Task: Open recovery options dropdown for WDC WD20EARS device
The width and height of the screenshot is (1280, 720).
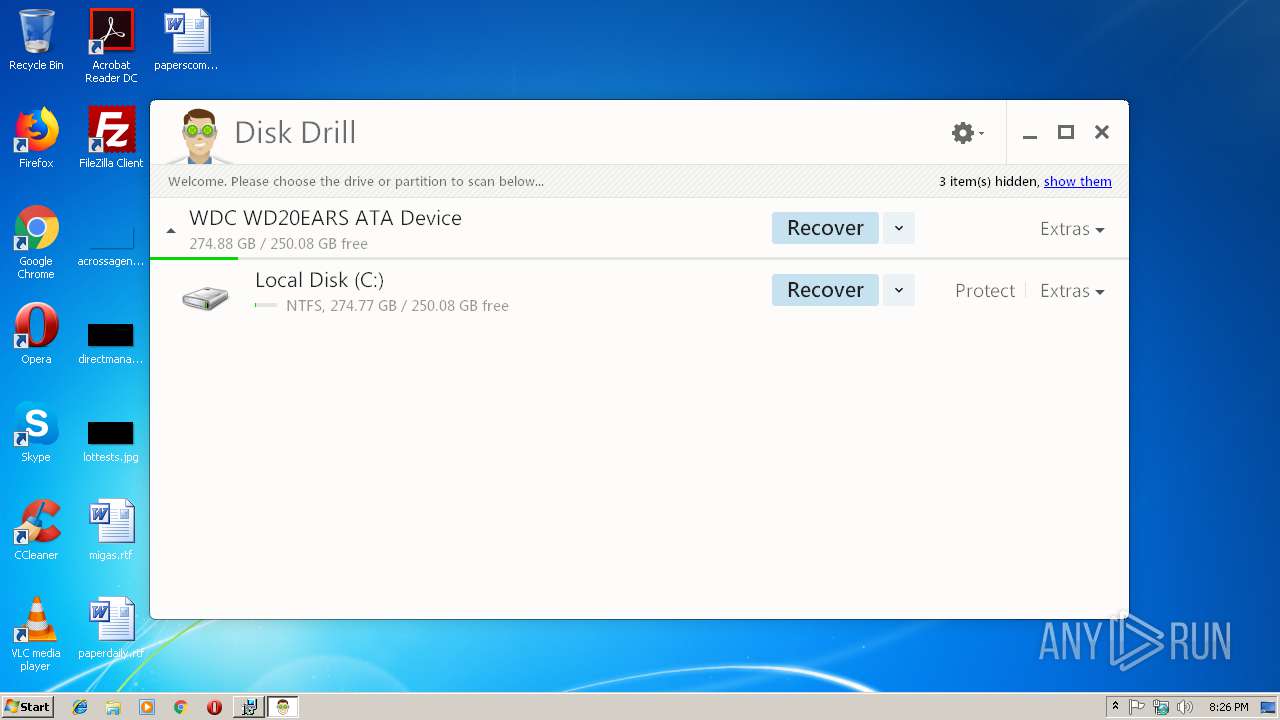Action: 898,228
